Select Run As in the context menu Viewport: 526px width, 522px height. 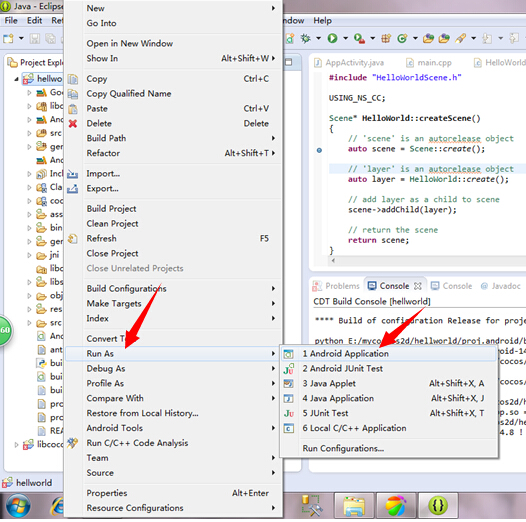[172, 354]
